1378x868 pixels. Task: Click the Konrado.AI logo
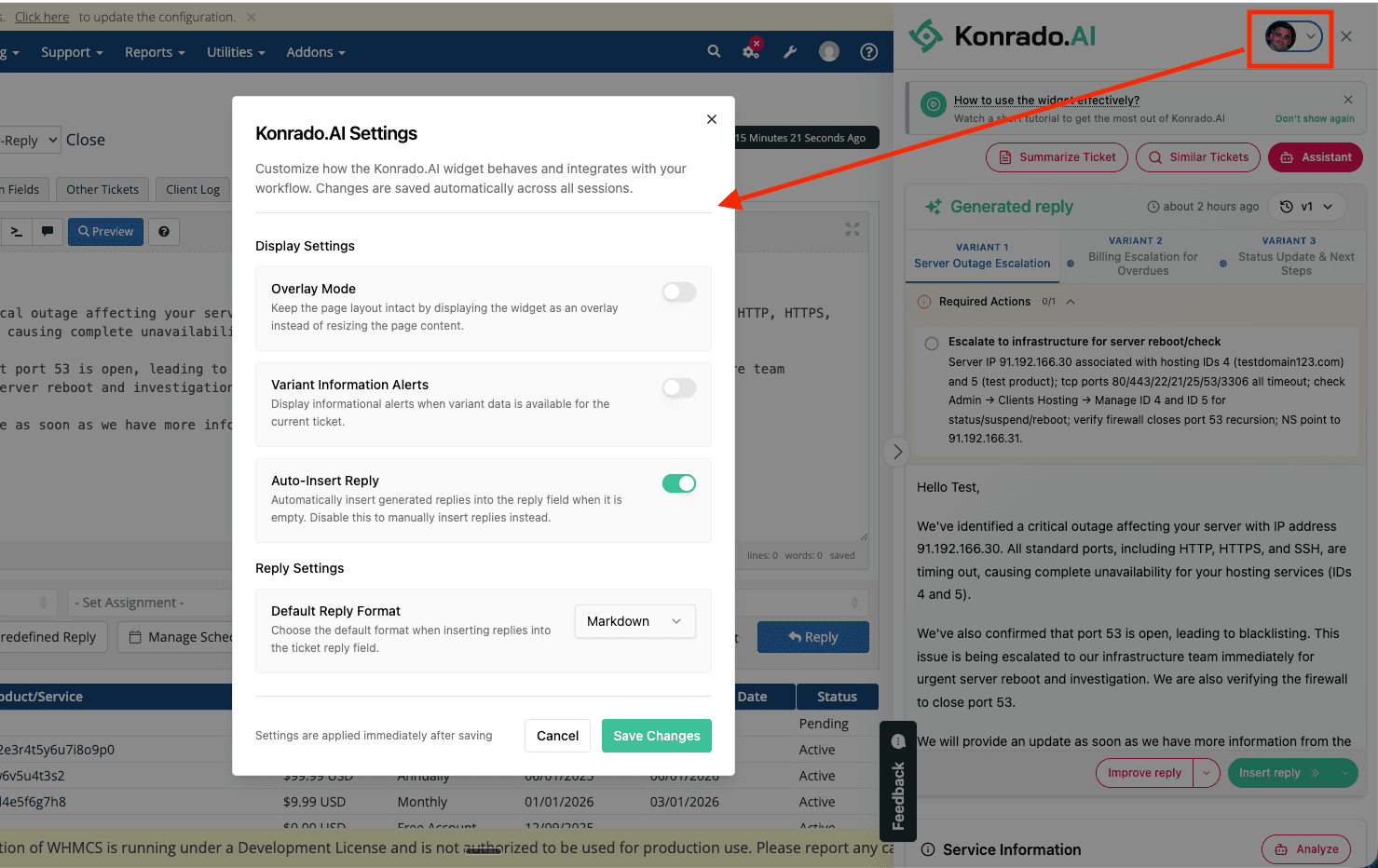(x=1003, y=36)
